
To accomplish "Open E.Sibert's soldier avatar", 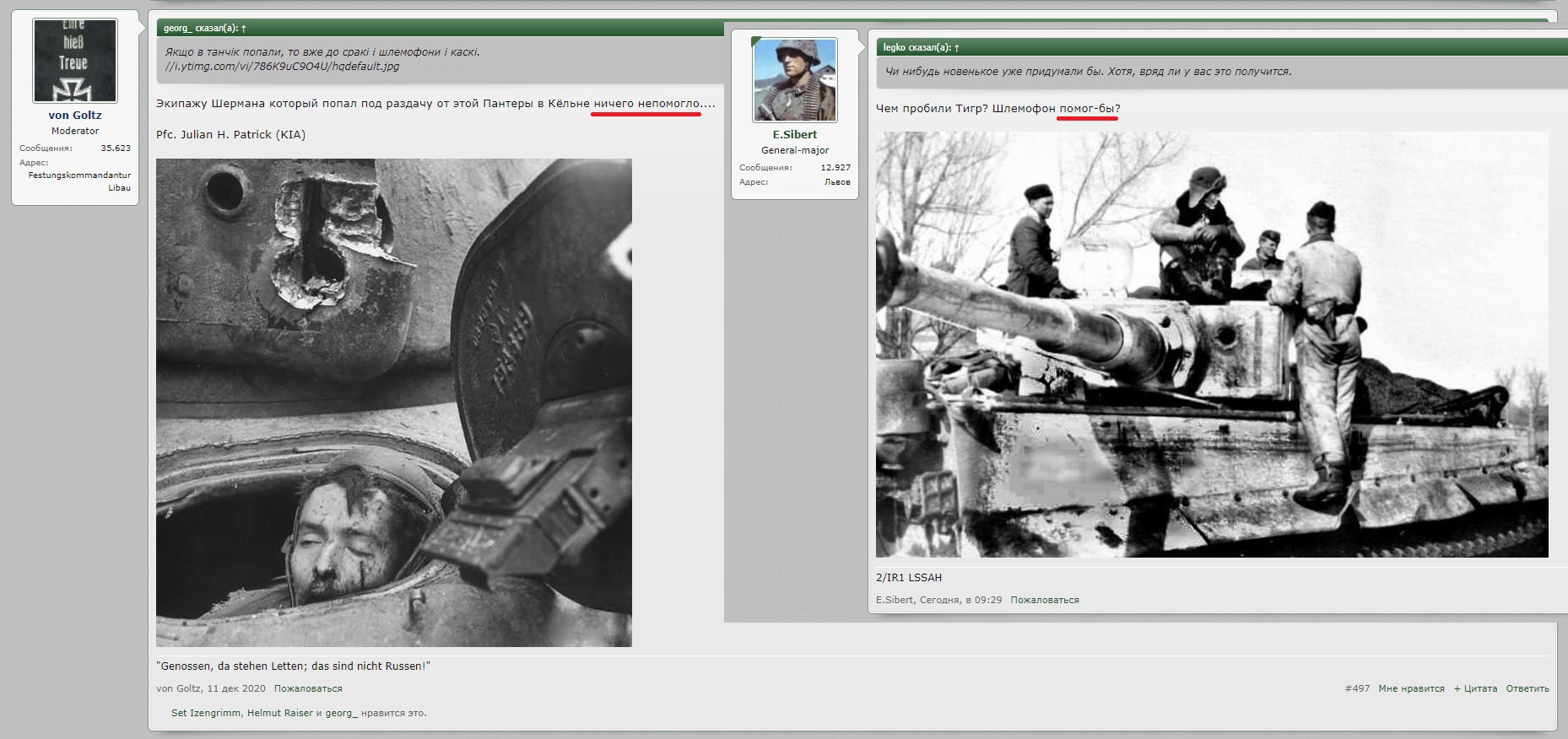I will [794, 80].
